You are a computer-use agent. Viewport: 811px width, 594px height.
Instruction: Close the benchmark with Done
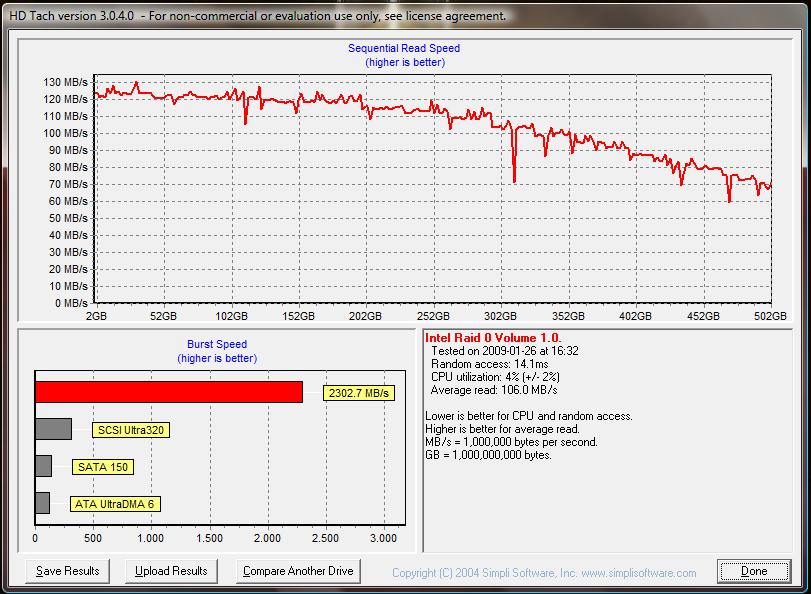click(x=754, y=571)
